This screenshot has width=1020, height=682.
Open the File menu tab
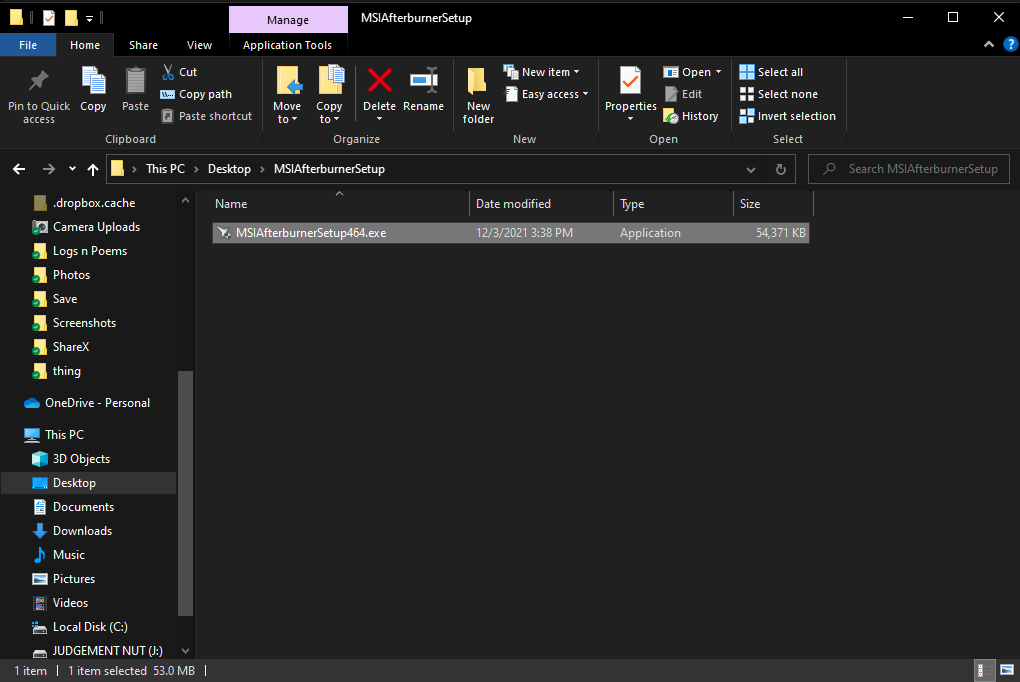click(28, 45)
